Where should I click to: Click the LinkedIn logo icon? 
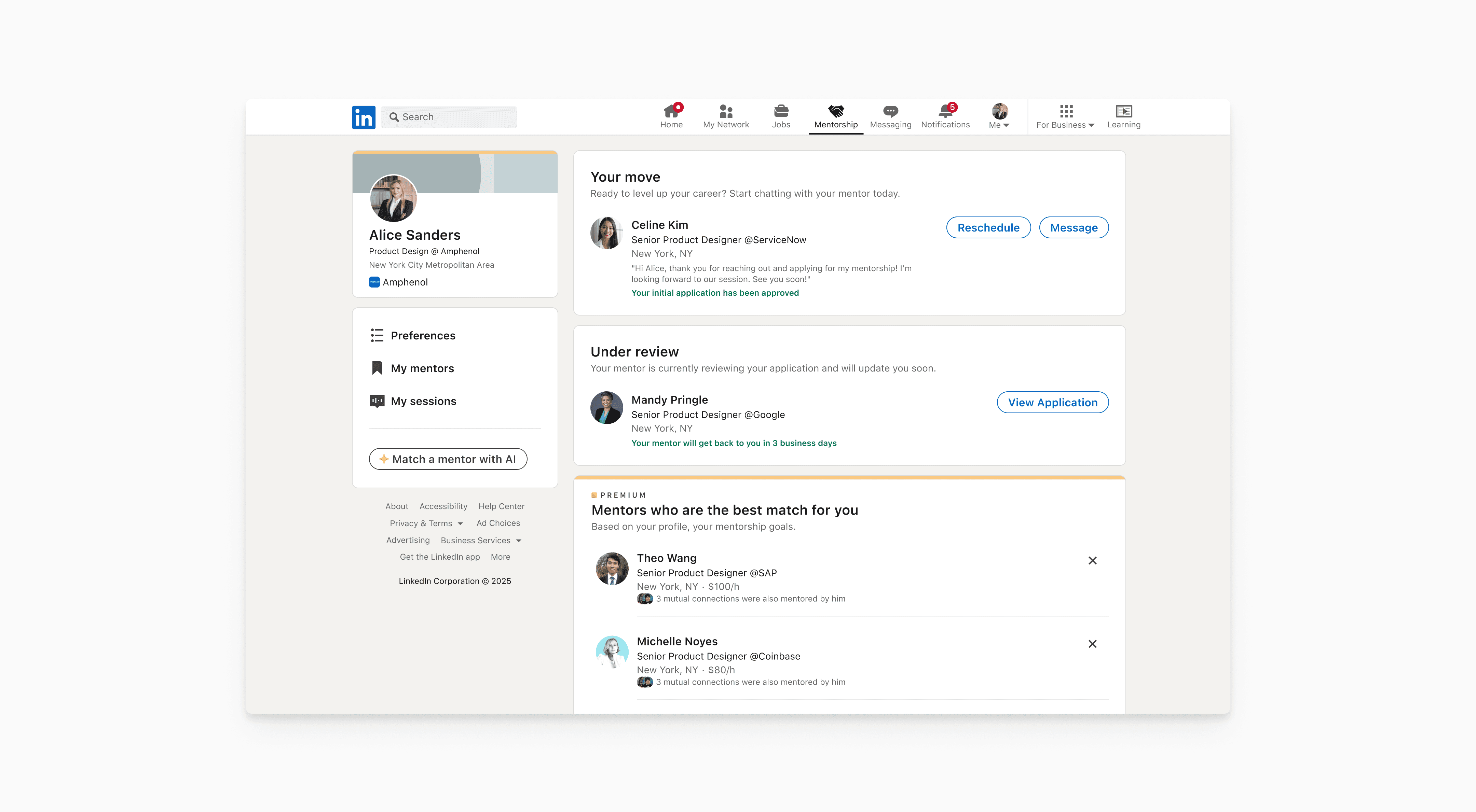pos(363,117)
